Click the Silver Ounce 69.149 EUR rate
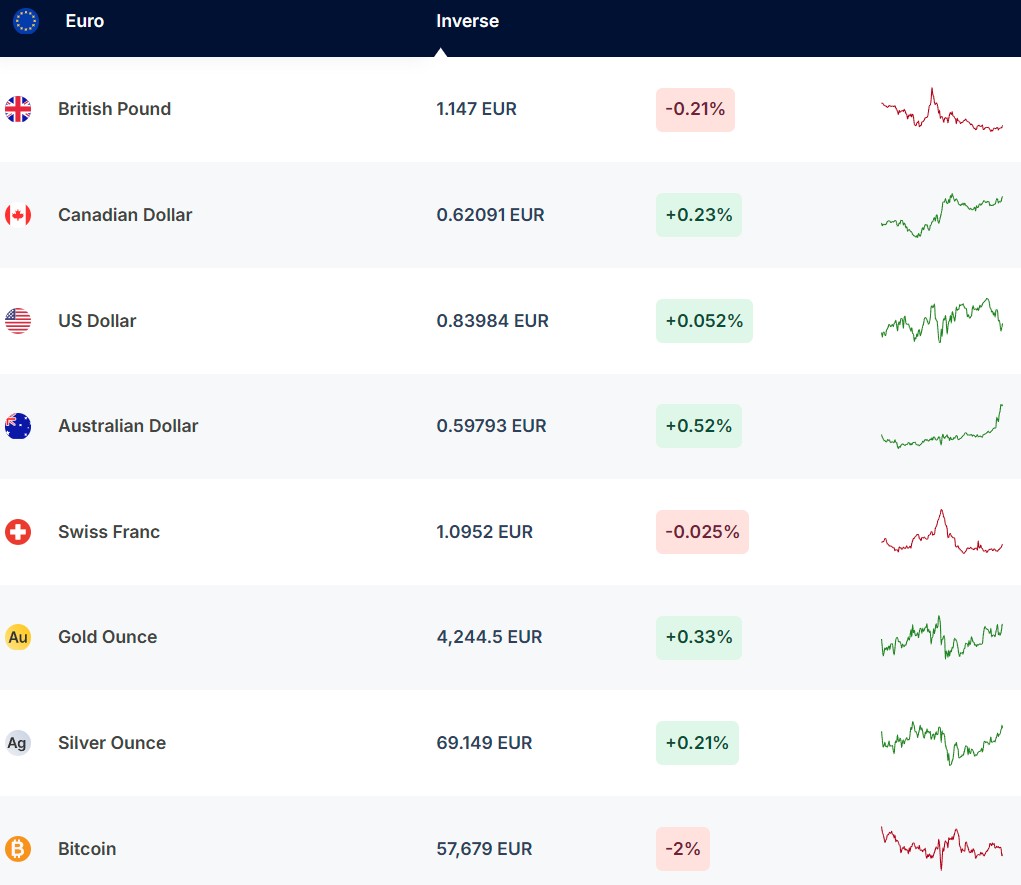The image size is (1021, 885). click(x=484, y=743)
